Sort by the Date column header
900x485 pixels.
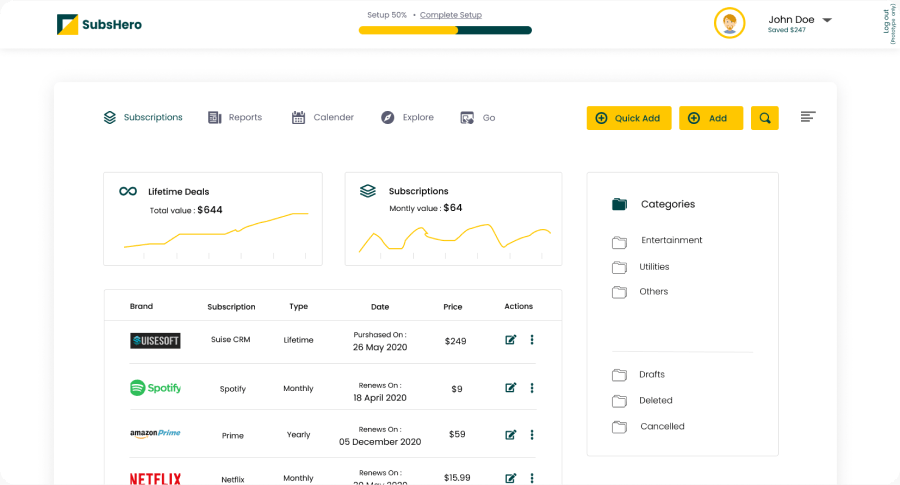pyautogui.click(x=380, y=306)
